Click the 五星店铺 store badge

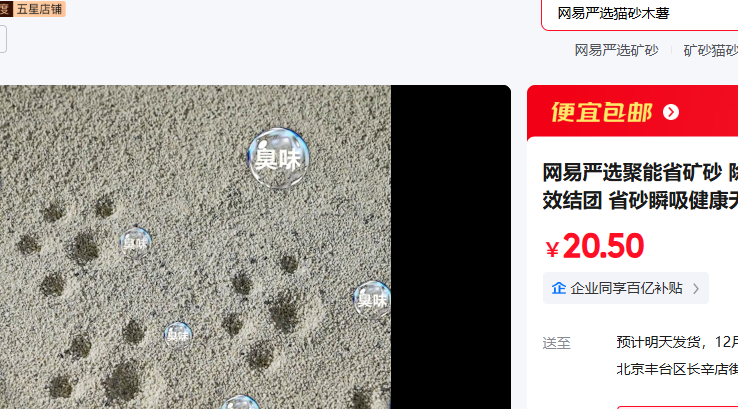point(40,9)
